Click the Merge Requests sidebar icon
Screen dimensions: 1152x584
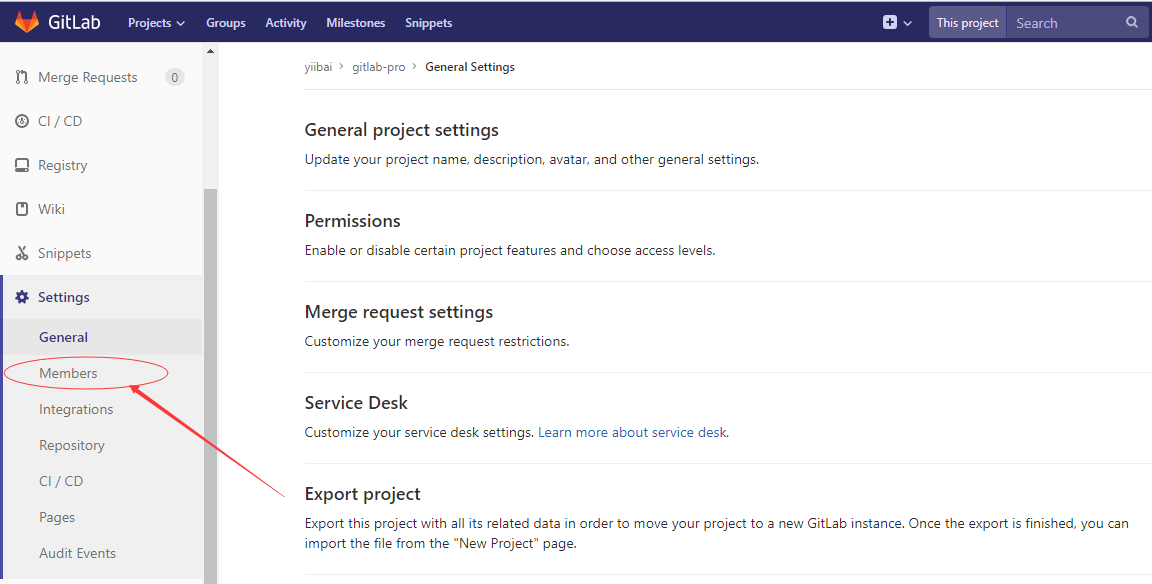tap(22, 77)
